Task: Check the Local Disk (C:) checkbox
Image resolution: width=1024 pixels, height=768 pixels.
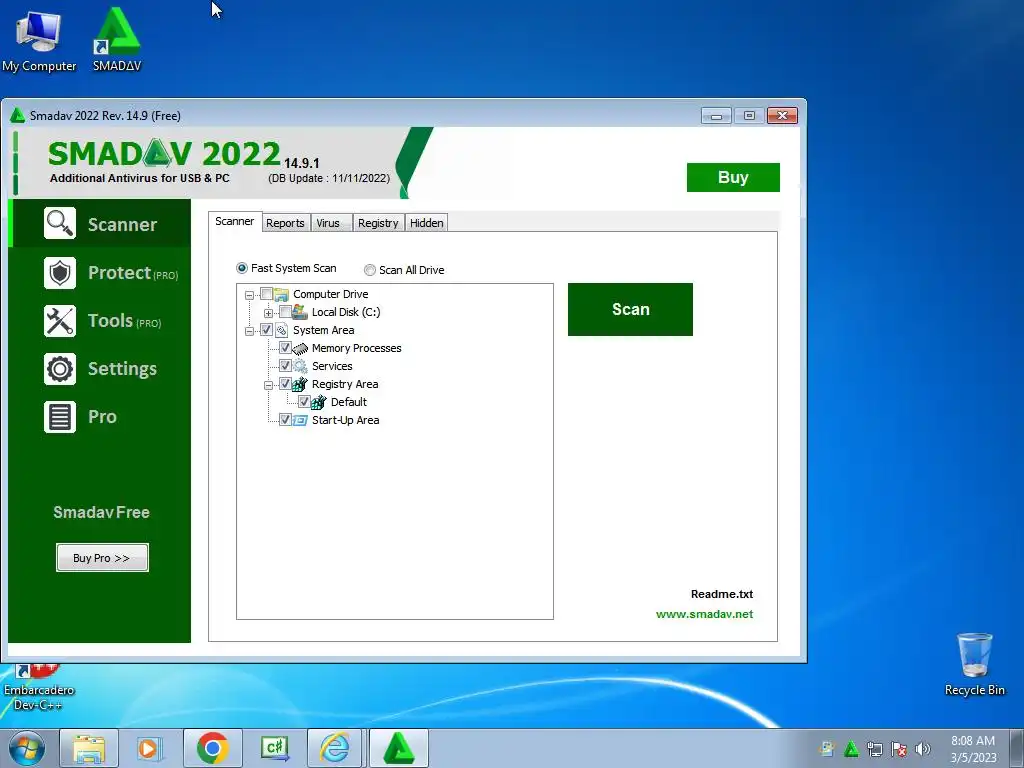Action: [x=285, y=312]
